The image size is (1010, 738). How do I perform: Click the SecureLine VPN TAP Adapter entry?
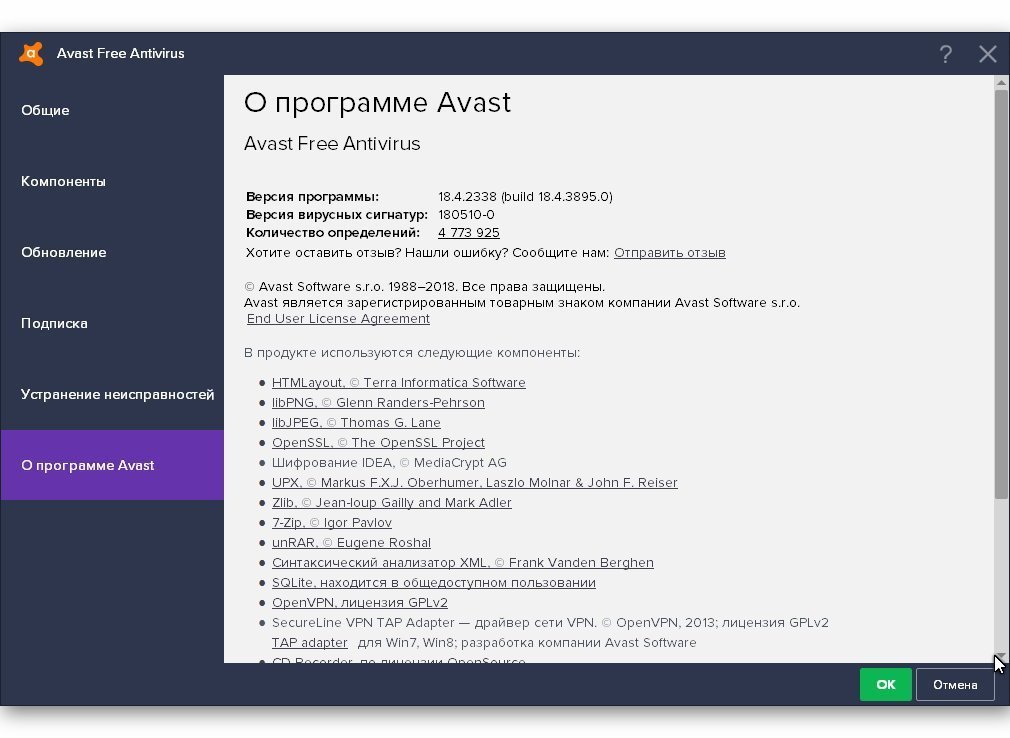(550, 622)
